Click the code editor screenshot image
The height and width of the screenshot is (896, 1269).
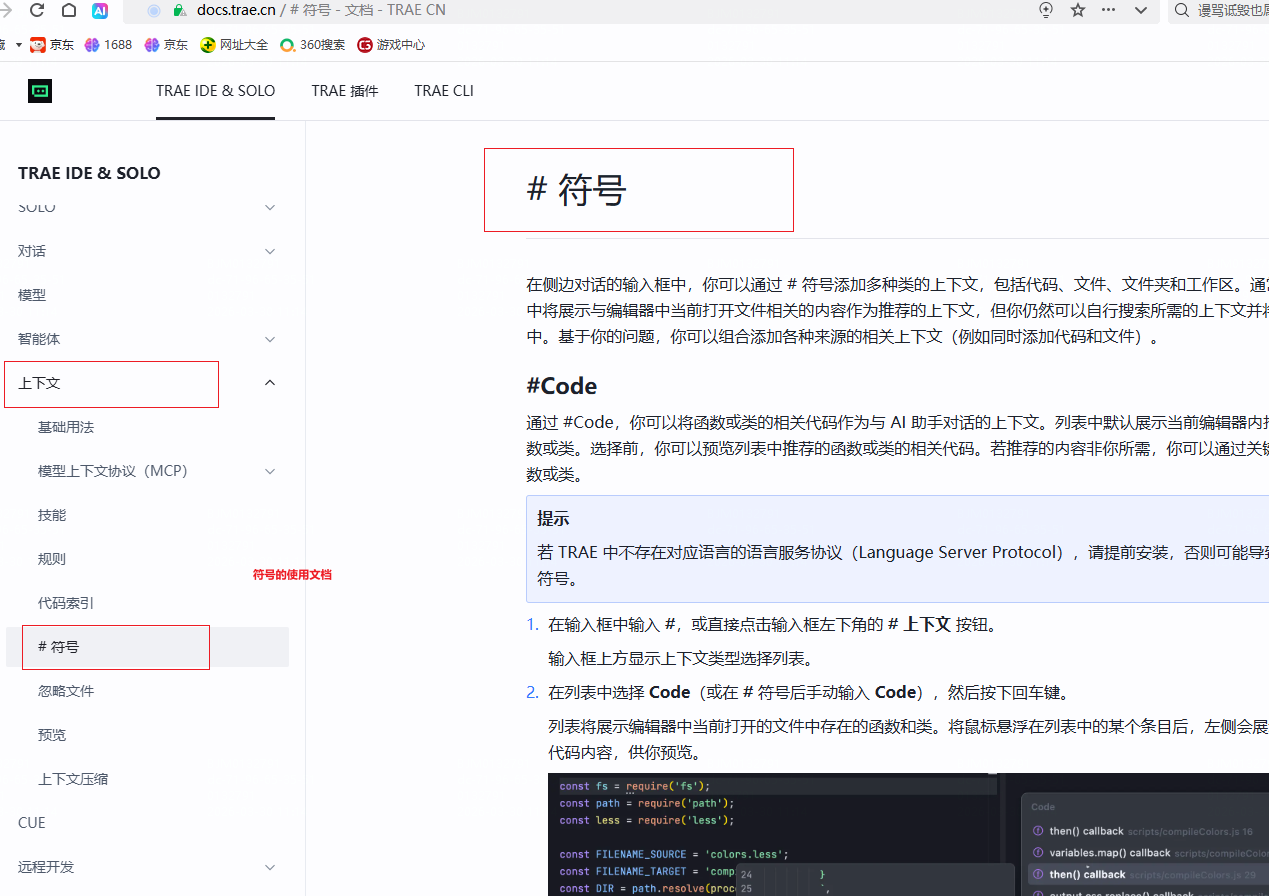(x=908, y=834)
